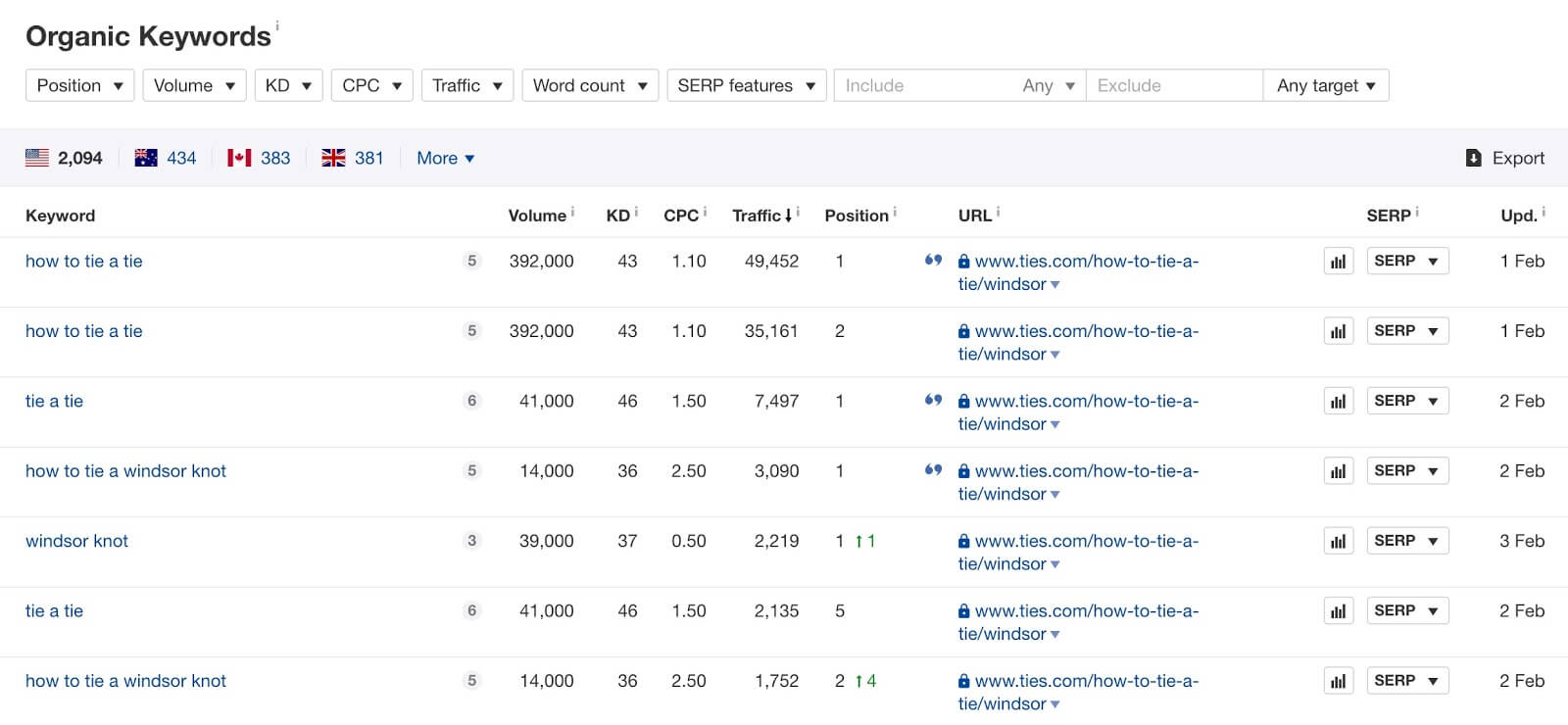This screenshot has height=725, width=1568.
Task: Open the Any target dropdown
Action: (1326, 85)
